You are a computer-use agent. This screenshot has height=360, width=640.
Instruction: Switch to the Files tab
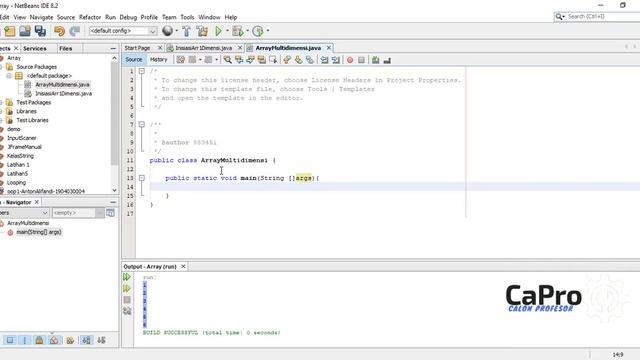coord(65,49)
